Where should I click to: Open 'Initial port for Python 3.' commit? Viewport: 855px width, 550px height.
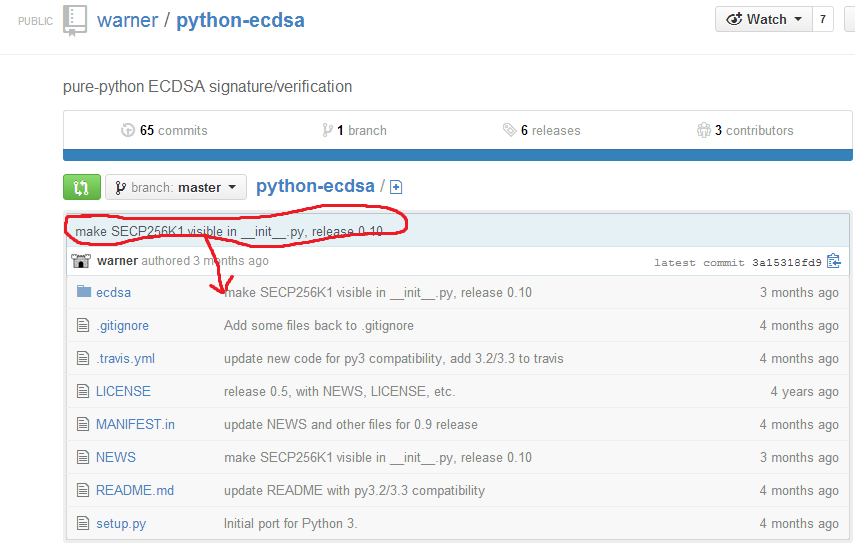290,524
